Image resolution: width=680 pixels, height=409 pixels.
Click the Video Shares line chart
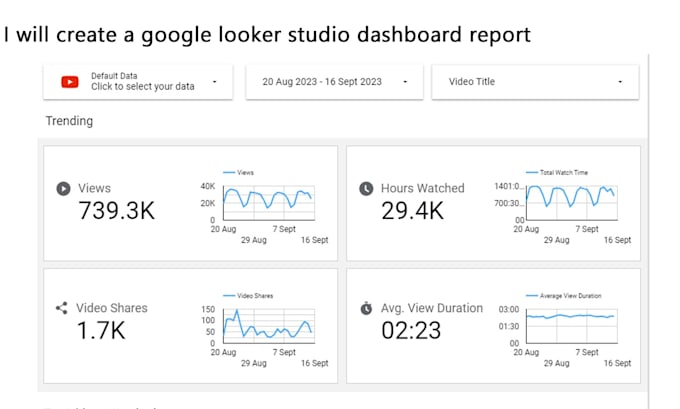(x=269, y=326)
